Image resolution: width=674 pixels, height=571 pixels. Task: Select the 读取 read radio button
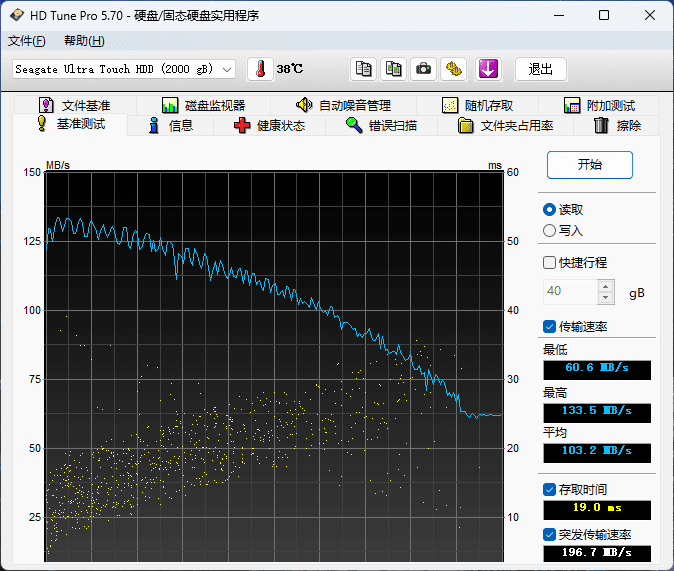tap(549, 209)
